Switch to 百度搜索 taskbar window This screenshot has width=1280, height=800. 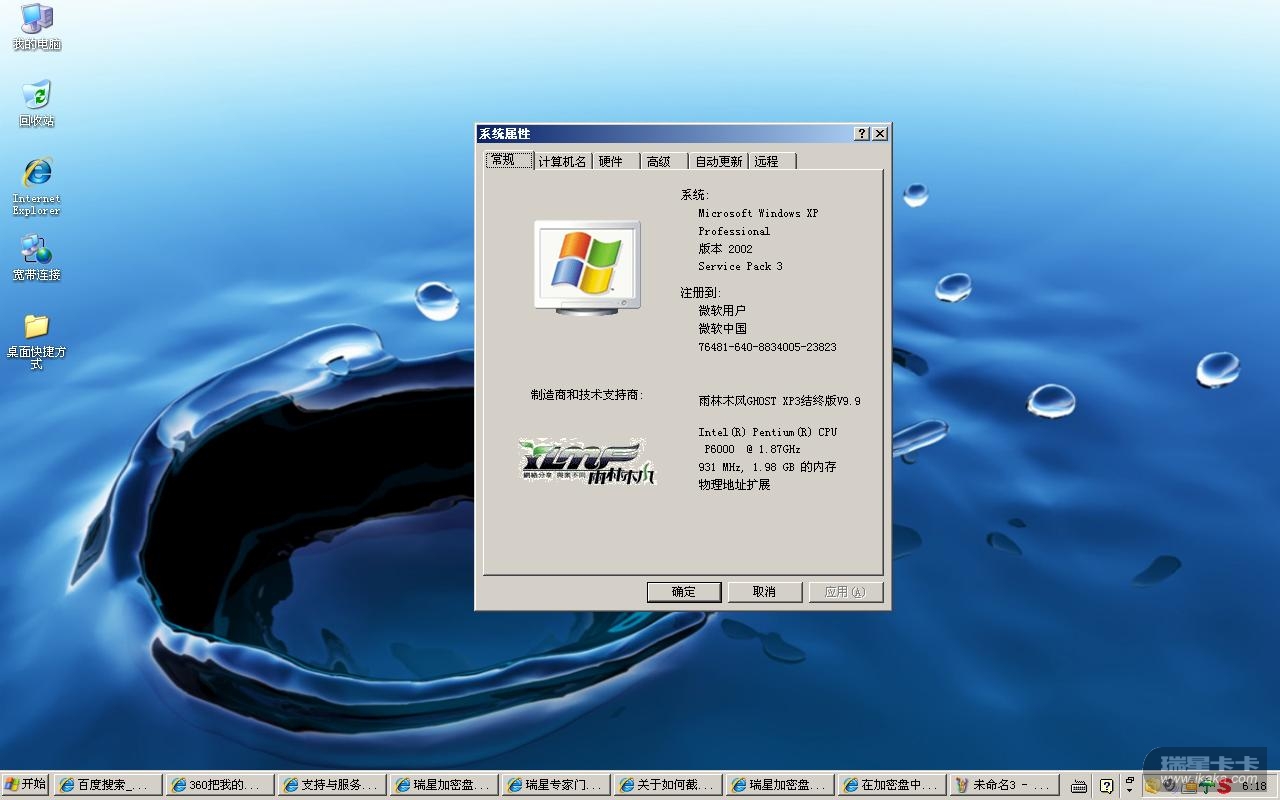point(108,785)
